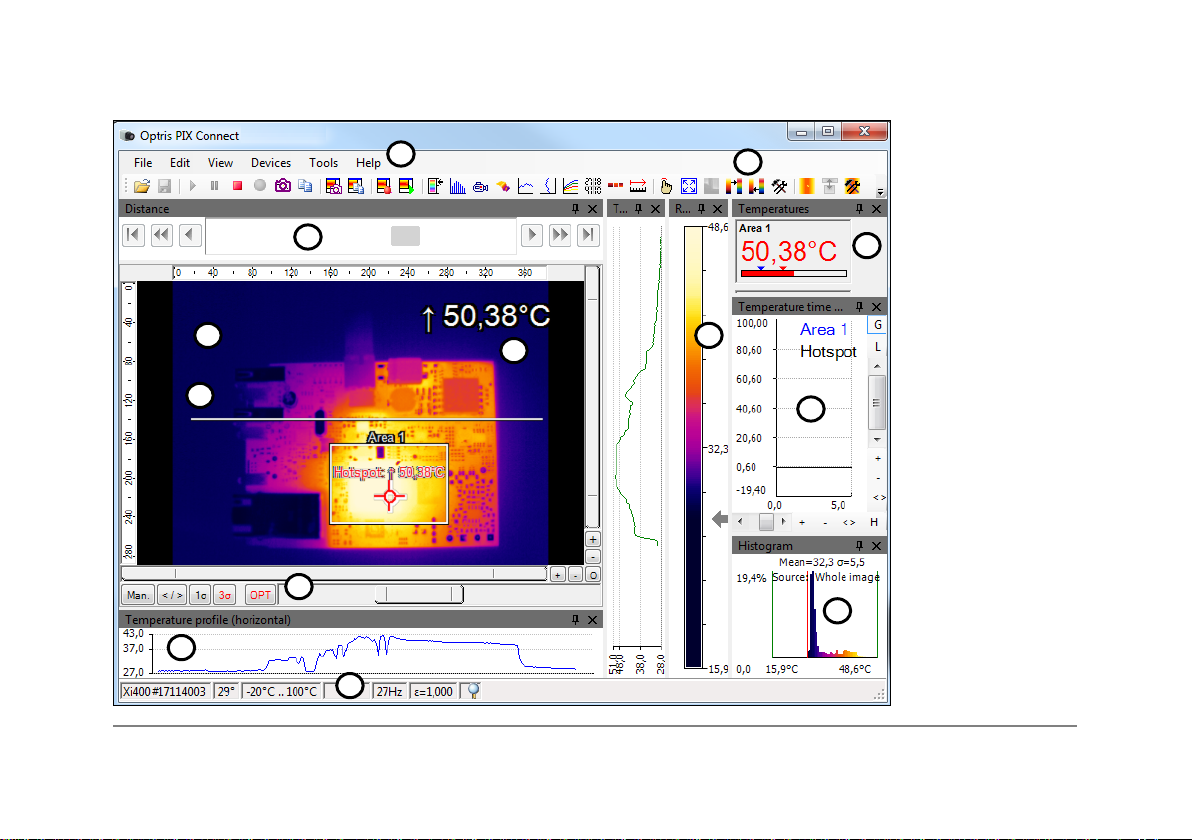Viewport: 1192px width, 840px height.
Task: Toggle the 3σ scaling button
Action: [x=224, y=595]
